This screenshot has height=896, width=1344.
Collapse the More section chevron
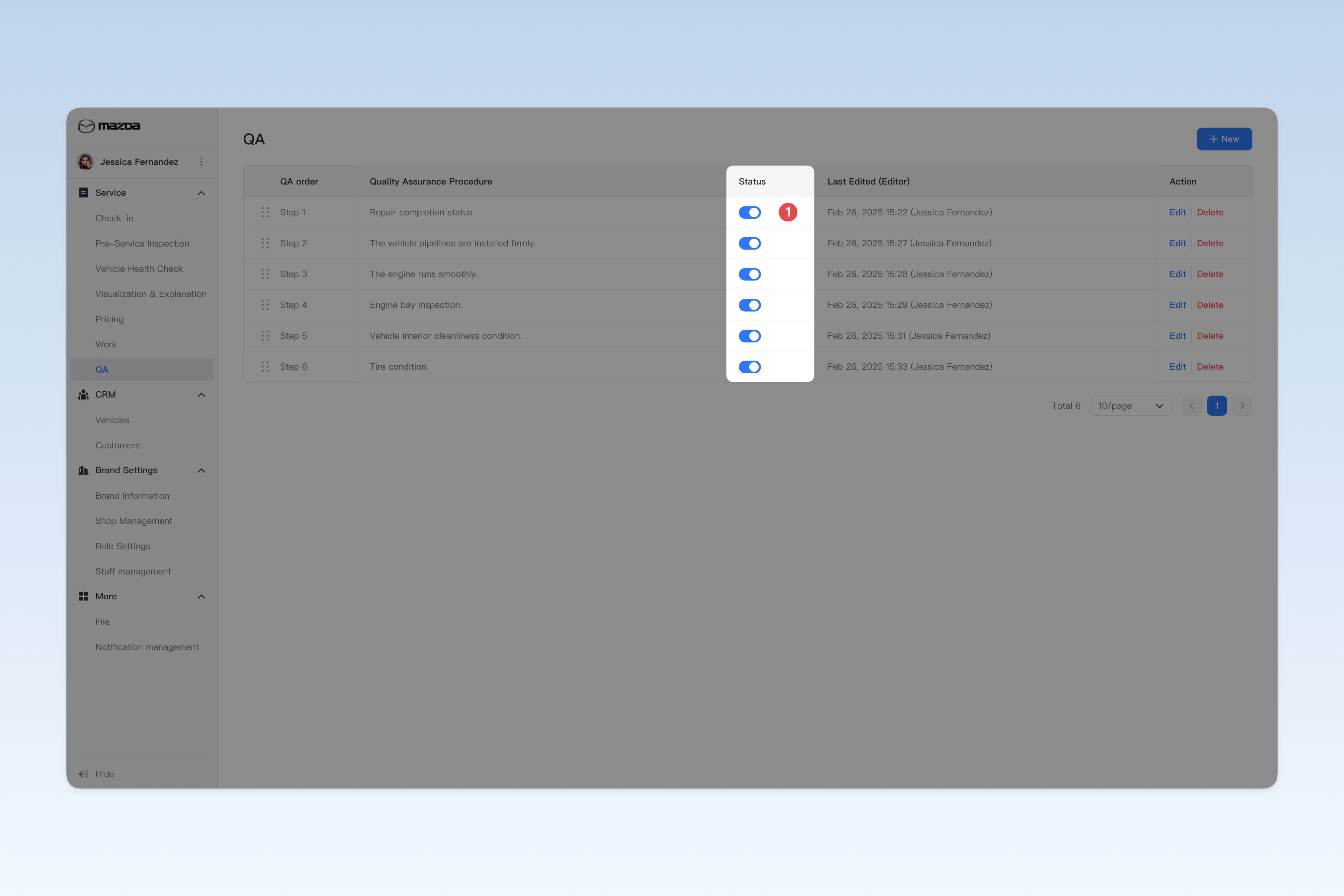coord(201,597)
